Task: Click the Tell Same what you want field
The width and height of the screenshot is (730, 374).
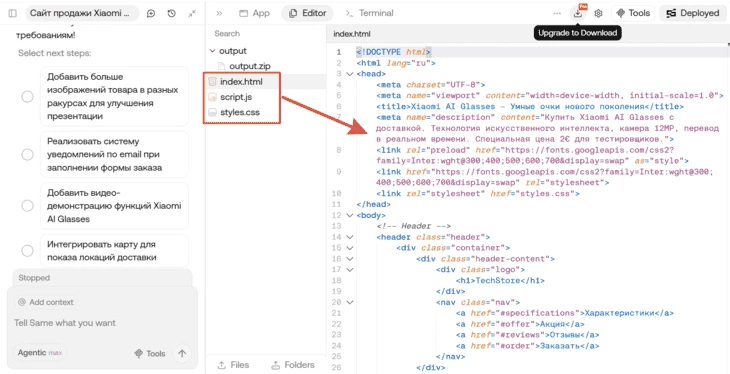Action: 102,323
